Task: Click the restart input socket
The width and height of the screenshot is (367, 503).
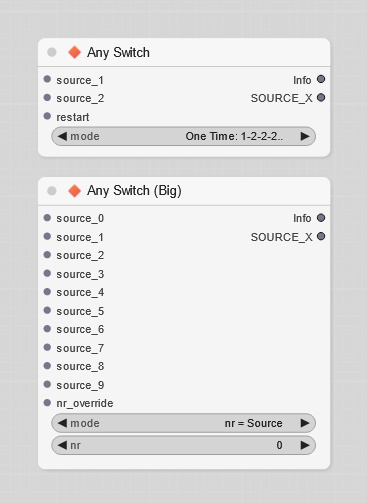Action: point(47,116)
